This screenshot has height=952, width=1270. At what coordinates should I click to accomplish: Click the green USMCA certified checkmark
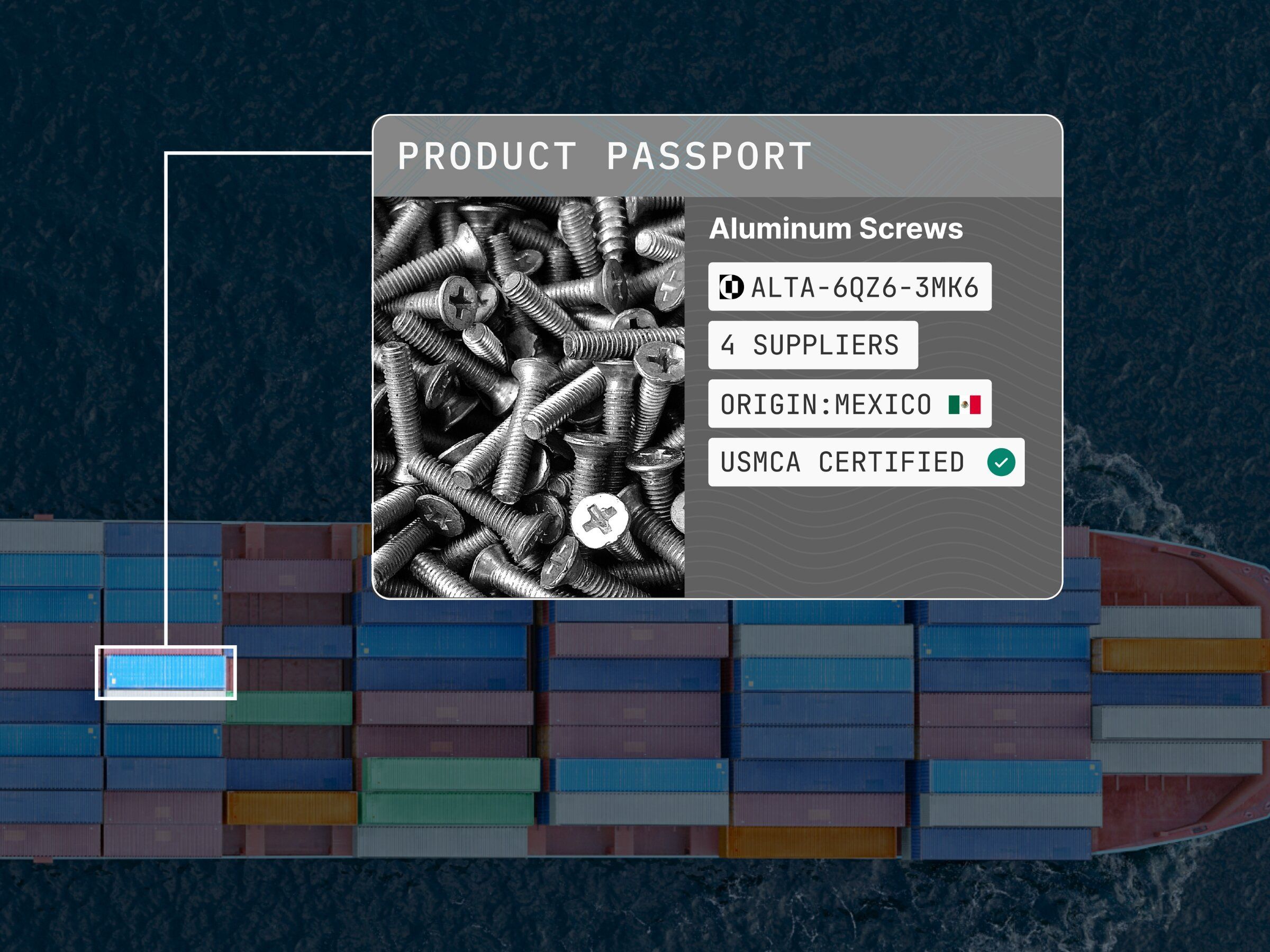tap(1001, 462)
